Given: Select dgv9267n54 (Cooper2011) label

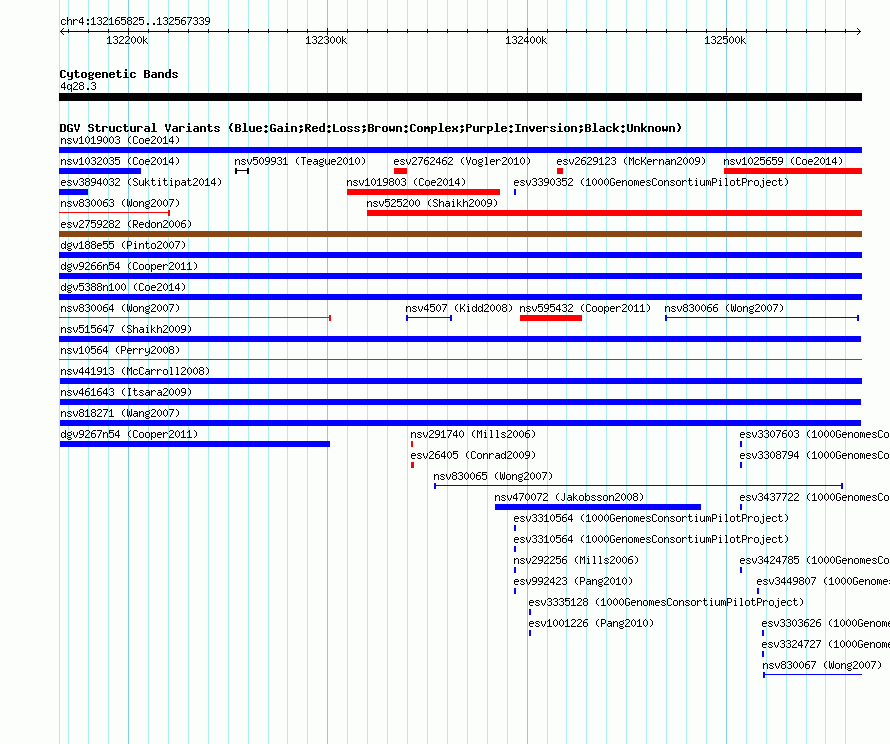Looking at the screenshot, I should pos(129,434).
